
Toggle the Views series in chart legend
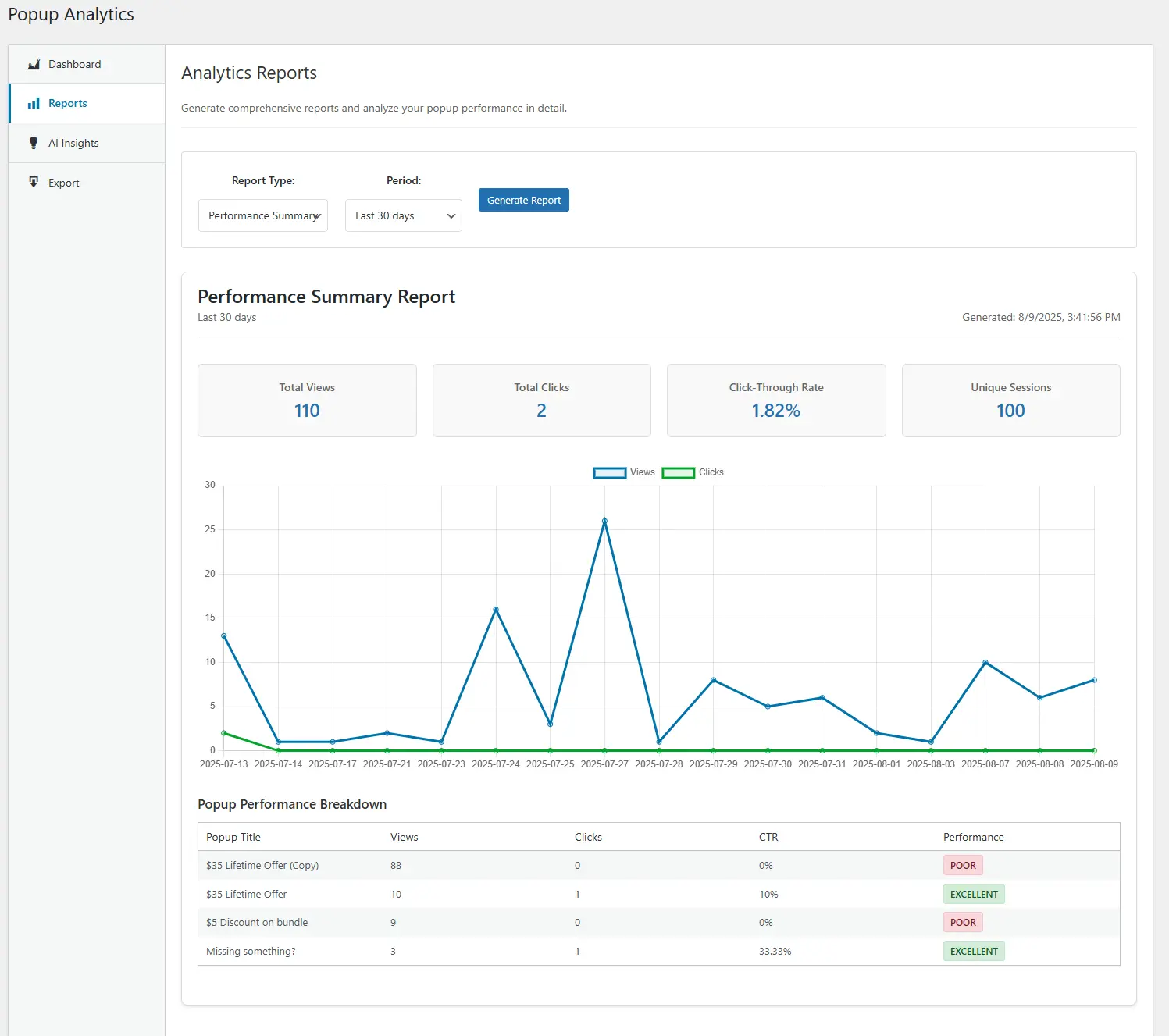coord(642,472)
